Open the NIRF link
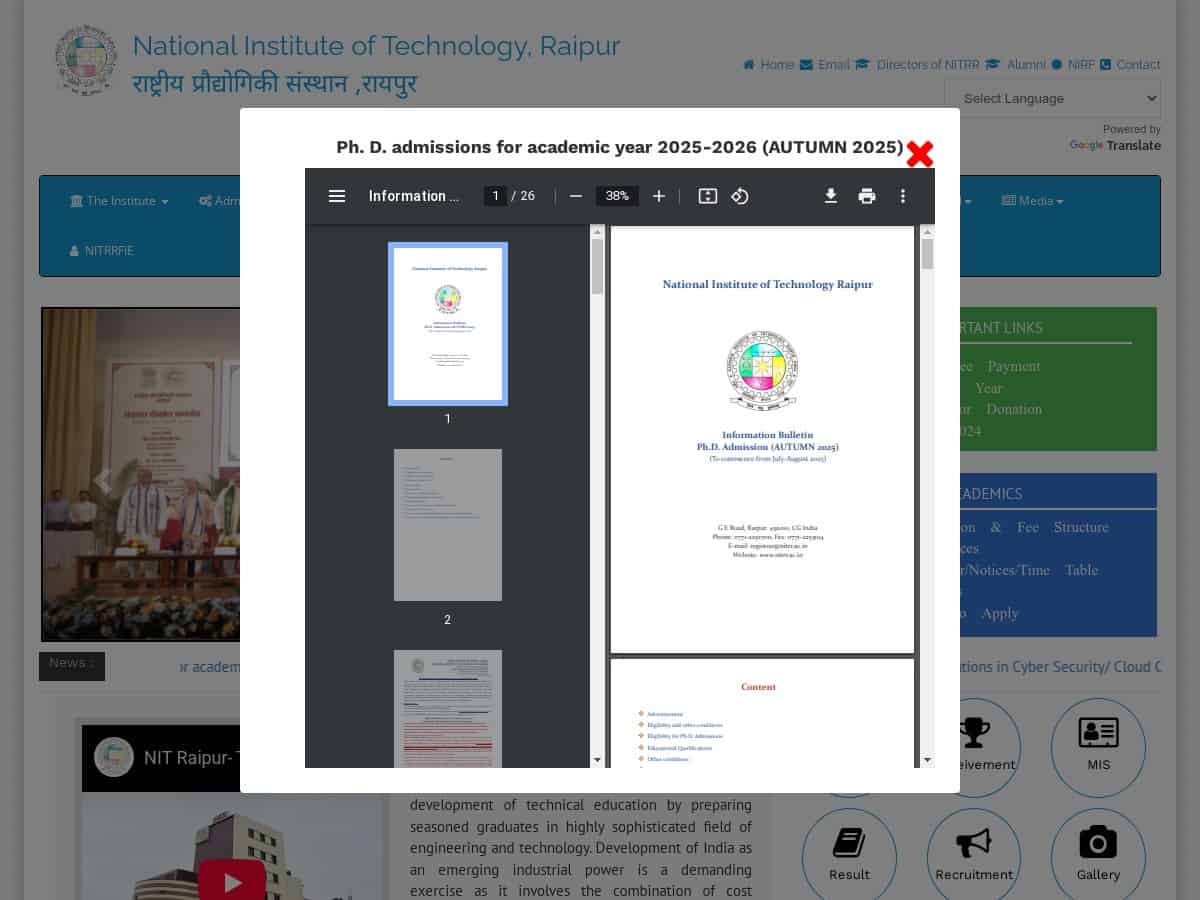1200x900 pixels. [x=1073, y=64]
